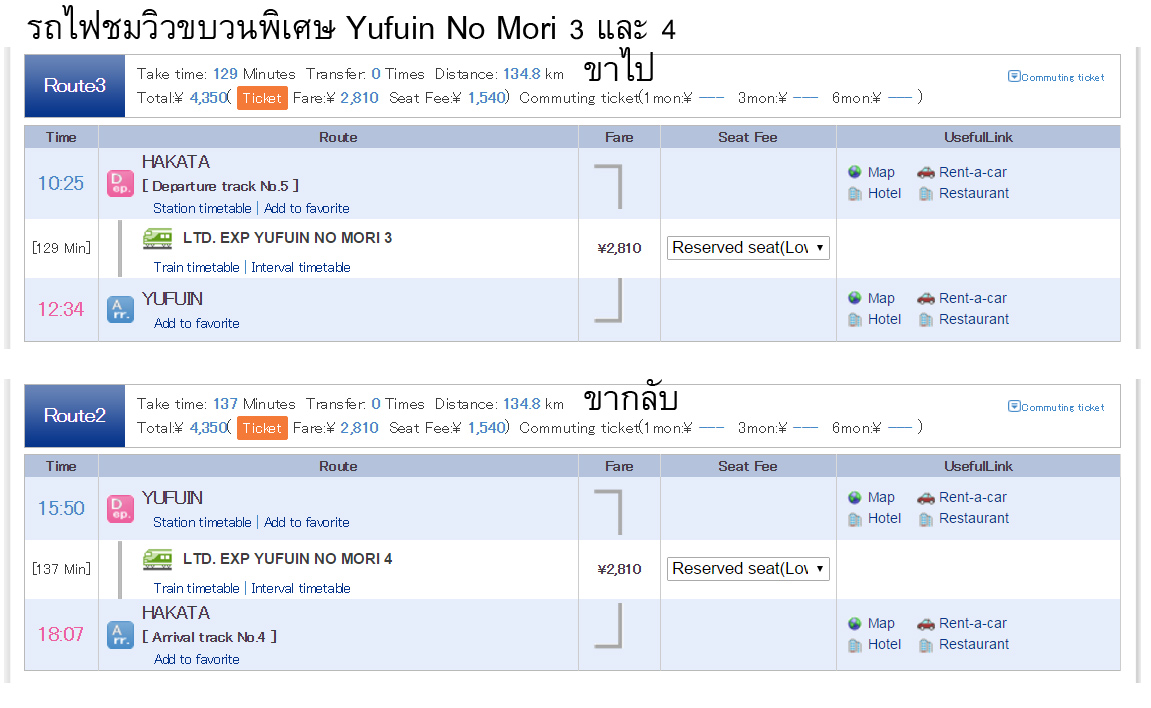
Task: Open Interval timetable for Yufuin No Mori 4
Action: pyautogui.click(x=300, y=589)
